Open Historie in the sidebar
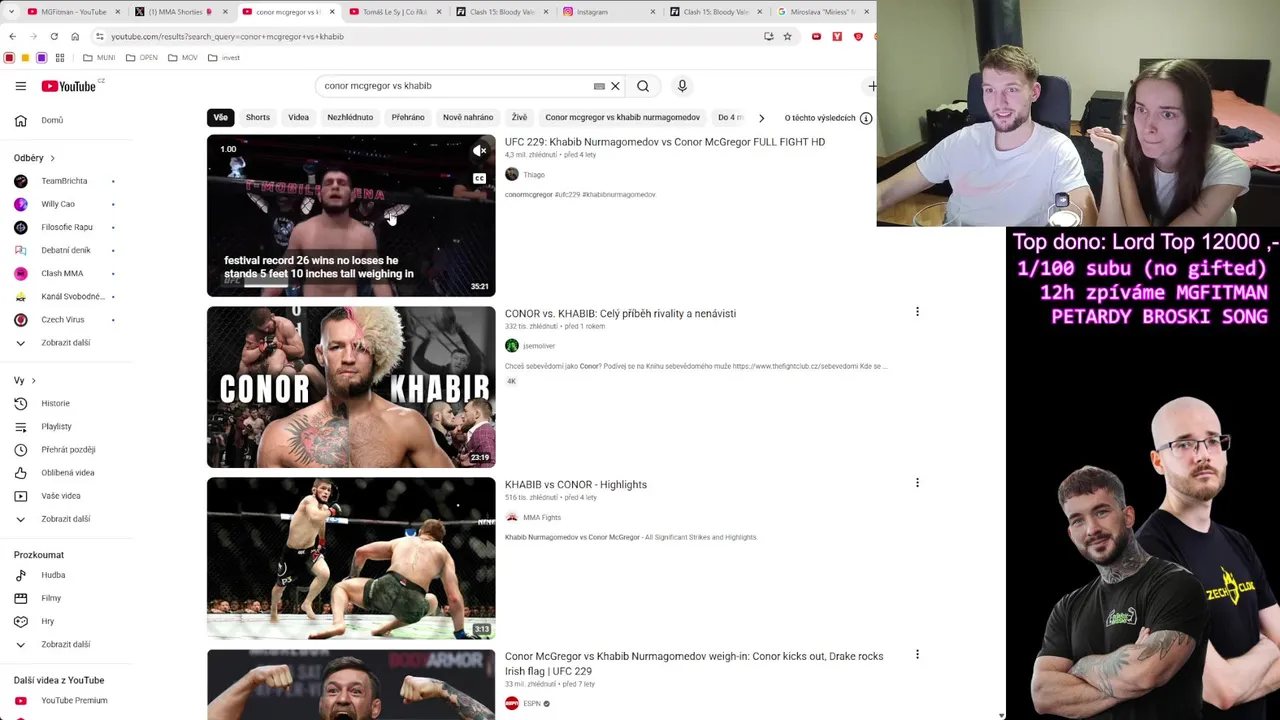 55,403
